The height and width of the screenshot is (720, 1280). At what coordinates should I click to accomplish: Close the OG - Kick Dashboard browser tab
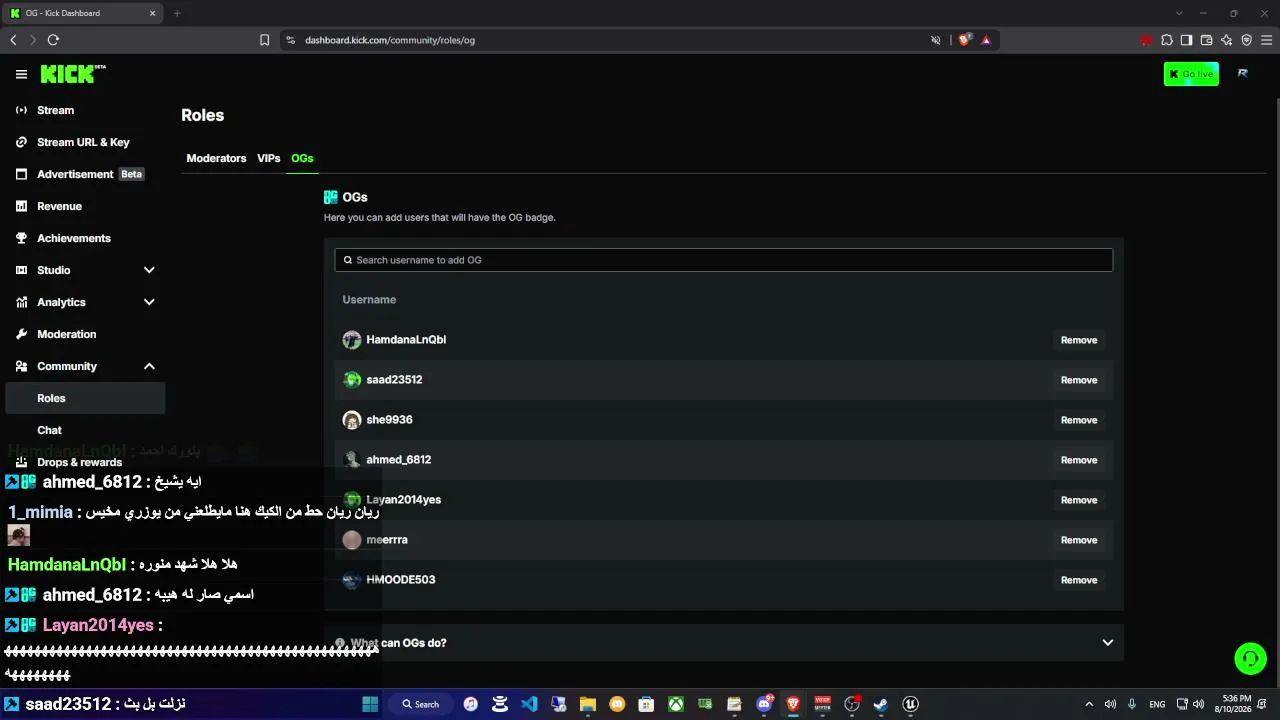click(153, 13)
